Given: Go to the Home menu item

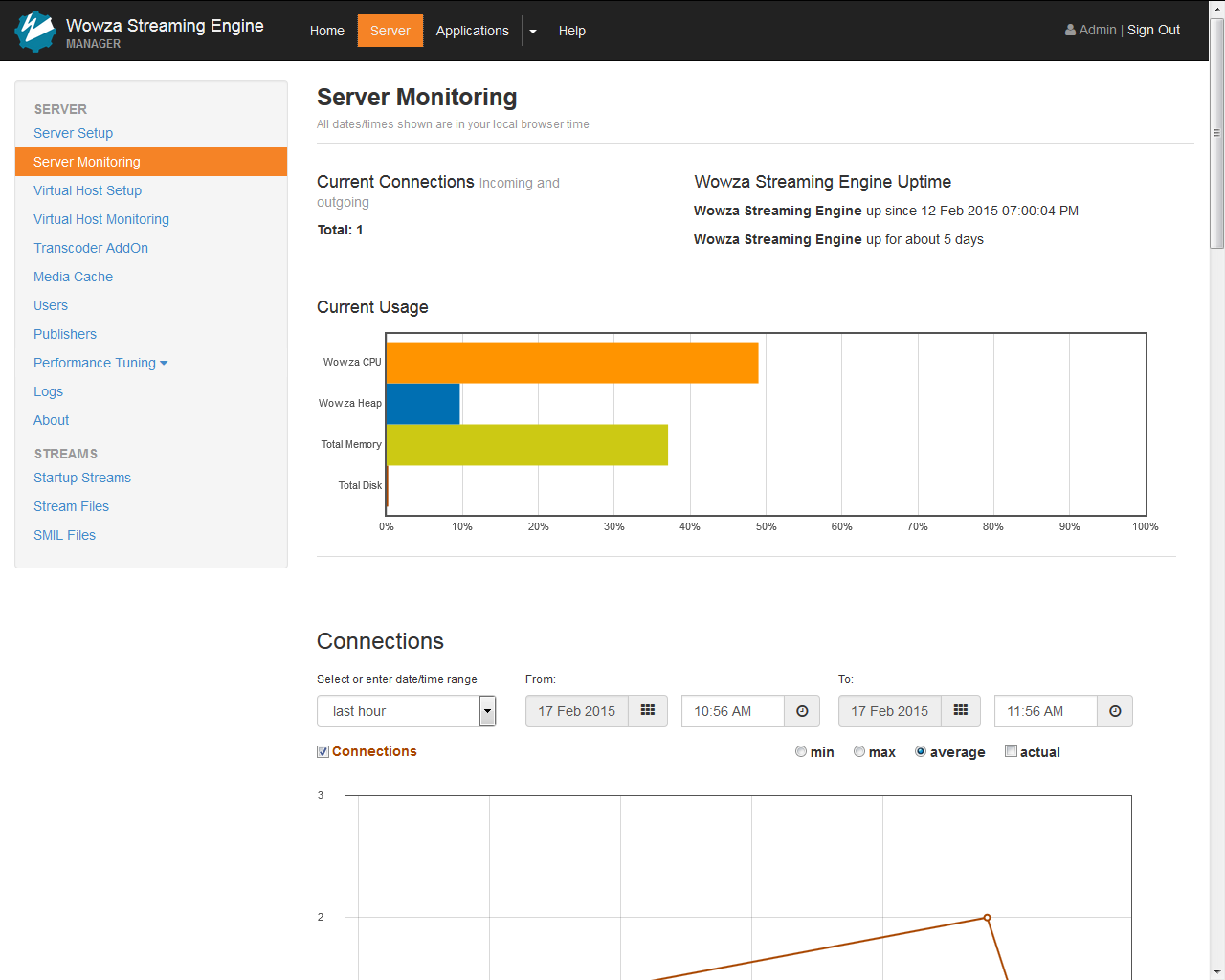Looking at the screenshot, I should (326, 31).
